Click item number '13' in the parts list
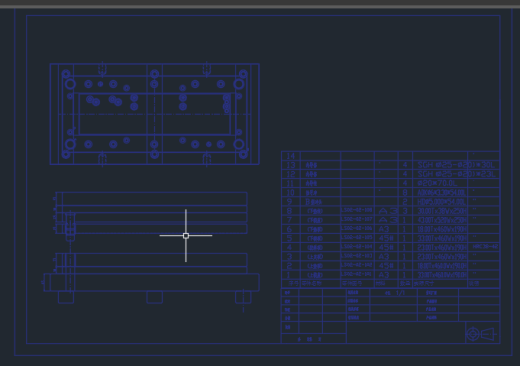Viewport: 520px width, 366px height. click(291, 165)
